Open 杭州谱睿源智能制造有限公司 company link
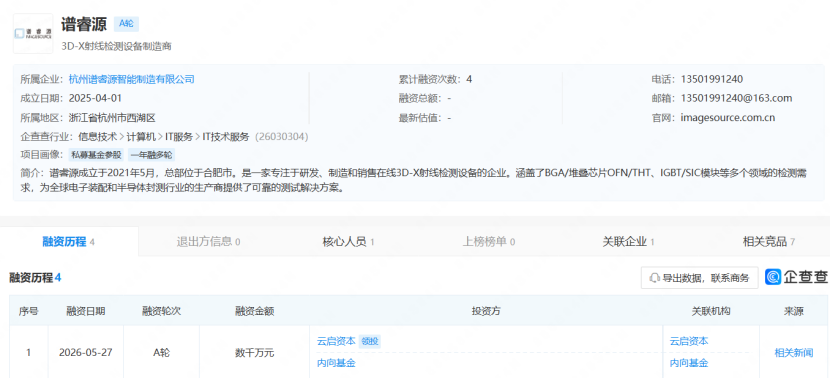The image size is (830, 379). pos(132,79)
